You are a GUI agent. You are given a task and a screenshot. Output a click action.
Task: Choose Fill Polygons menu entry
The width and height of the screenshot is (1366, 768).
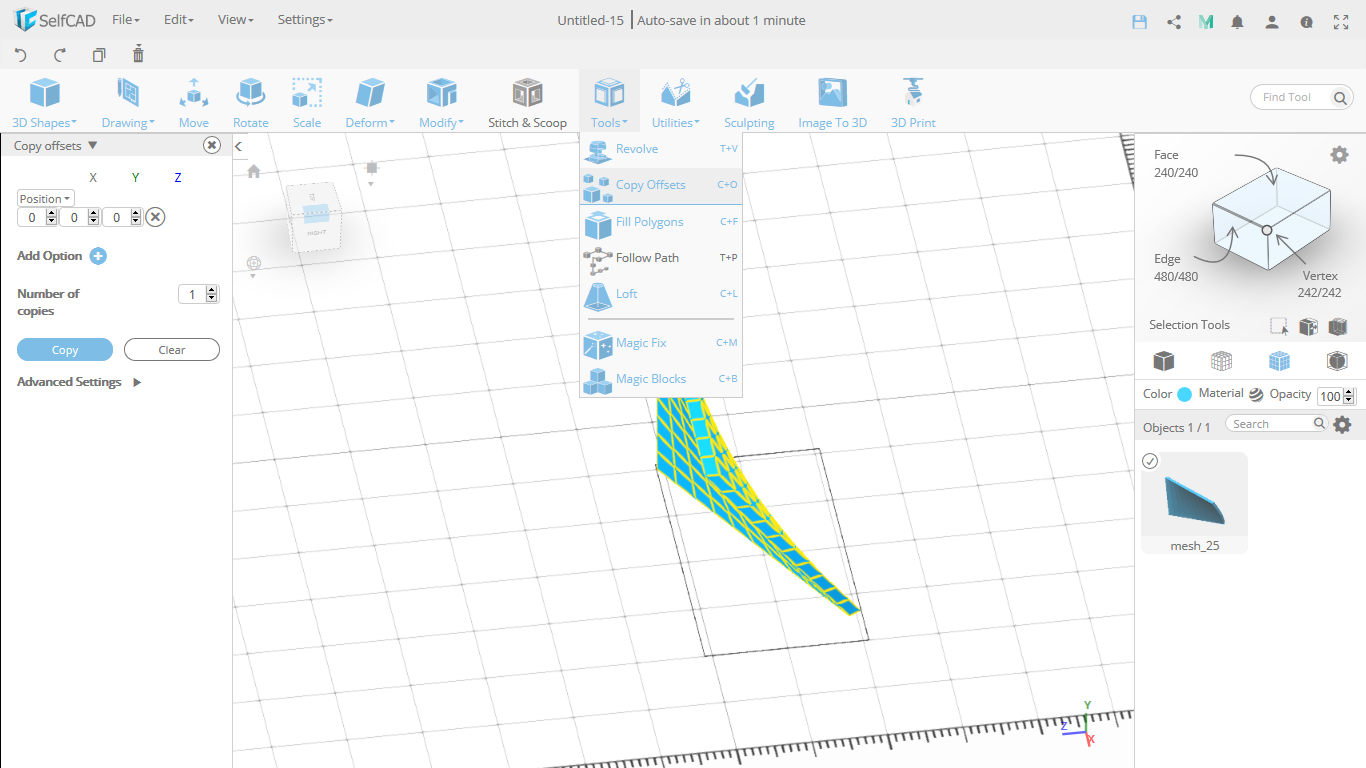(x=661, y=222)
